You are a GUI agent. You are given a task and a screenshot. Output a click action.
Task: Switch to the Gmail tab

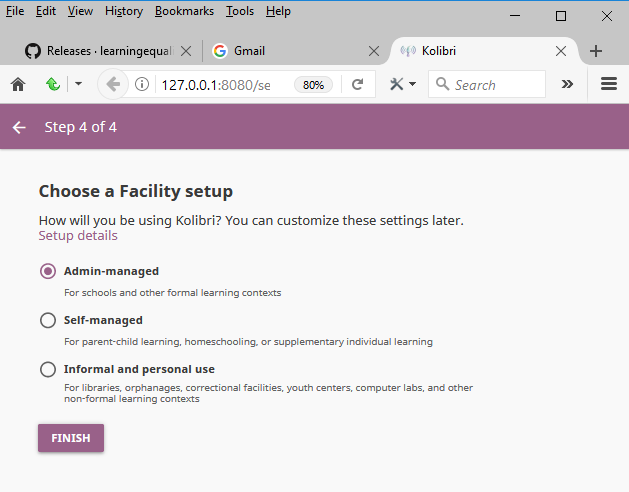(294, 51)
